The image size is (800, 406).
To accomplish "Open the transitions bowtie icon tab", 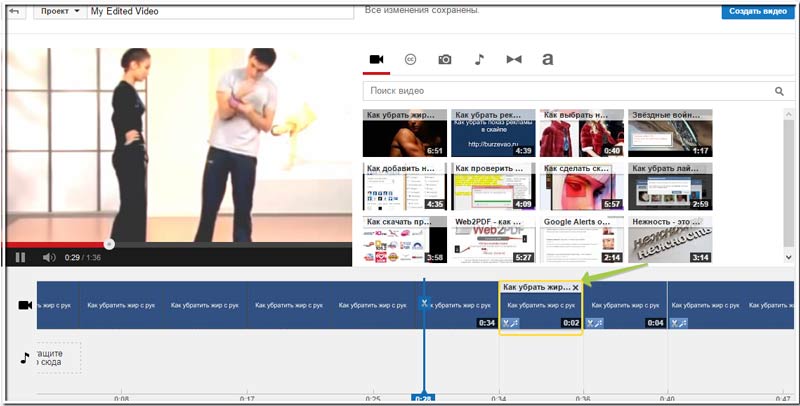I will click(x=514, y=60).
